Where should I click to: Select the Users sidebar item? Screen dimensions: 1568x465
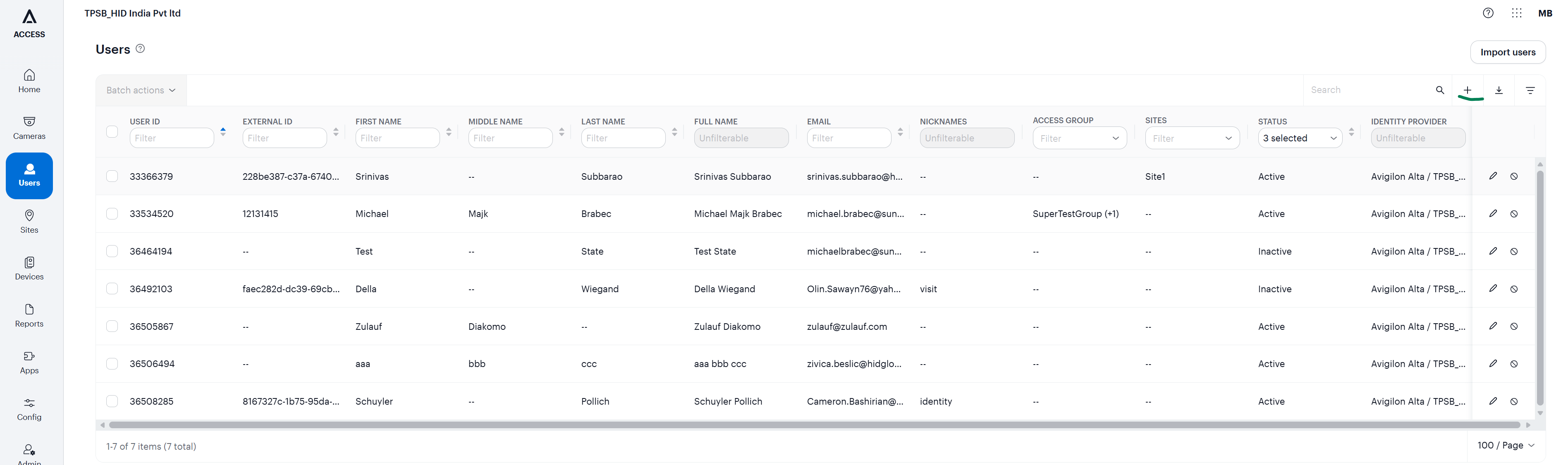(29, 175)
